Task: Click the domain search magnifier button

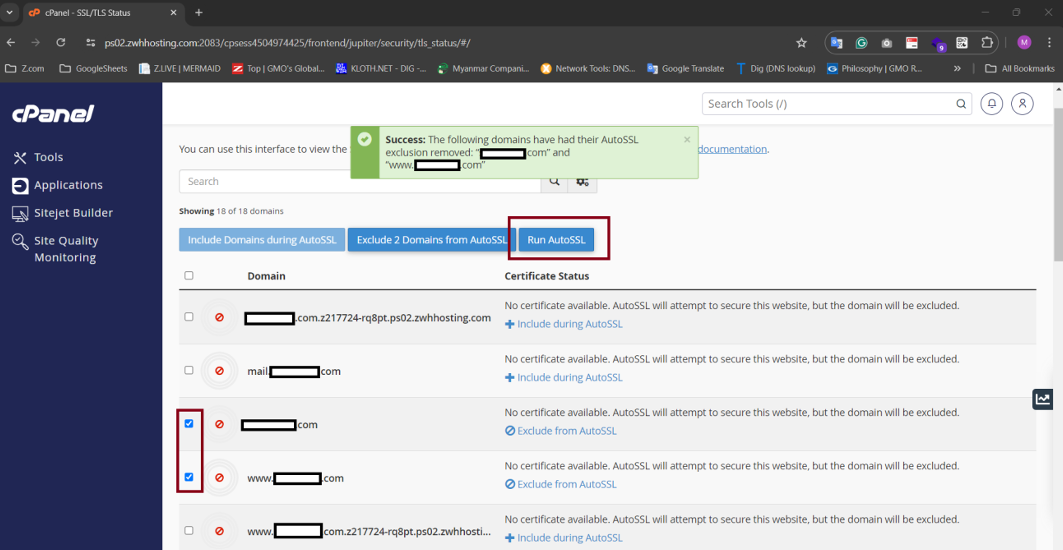Action: coord(555,182)
